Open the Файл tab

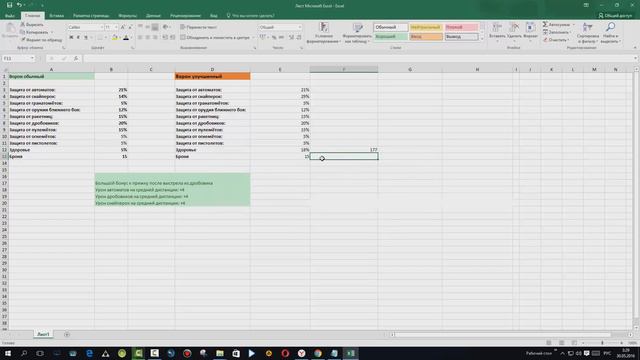(10, 16)
